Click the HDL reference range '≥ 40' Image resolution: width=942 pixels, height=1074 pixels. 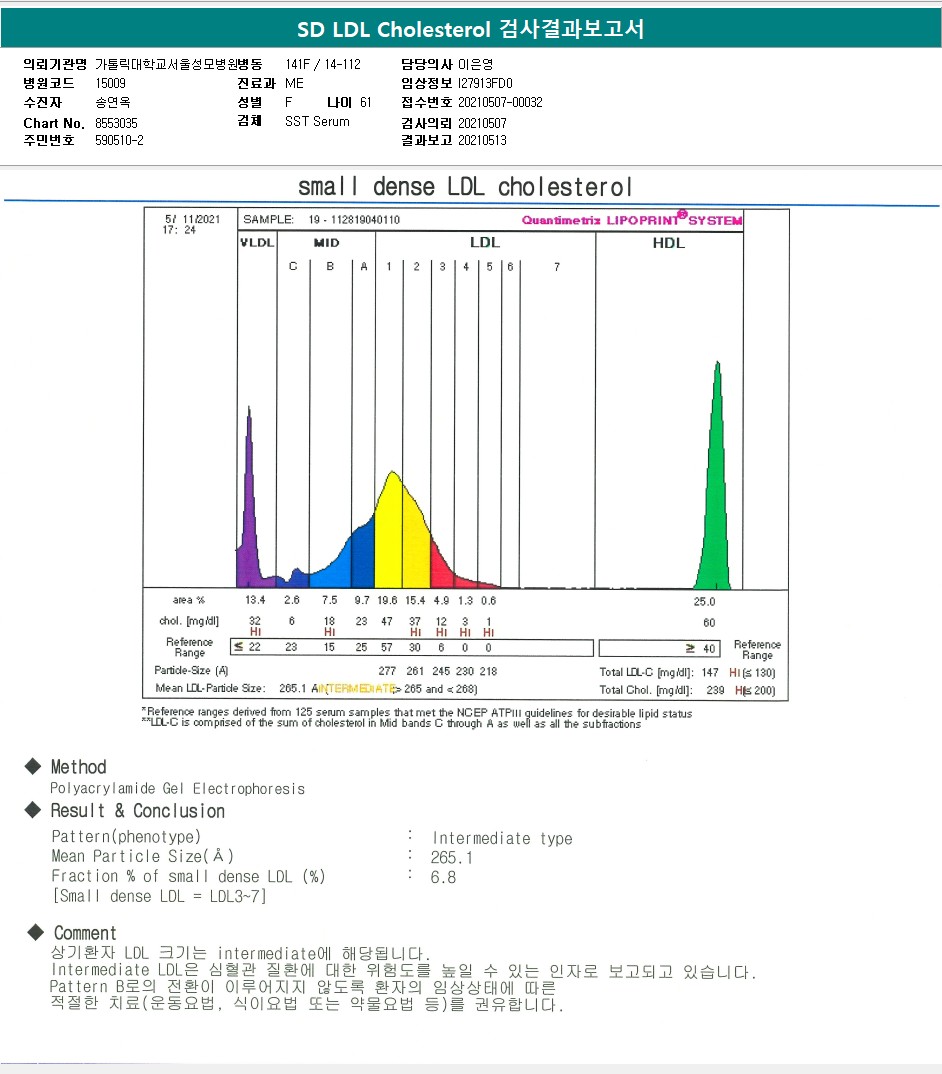[x=701, y=649]
